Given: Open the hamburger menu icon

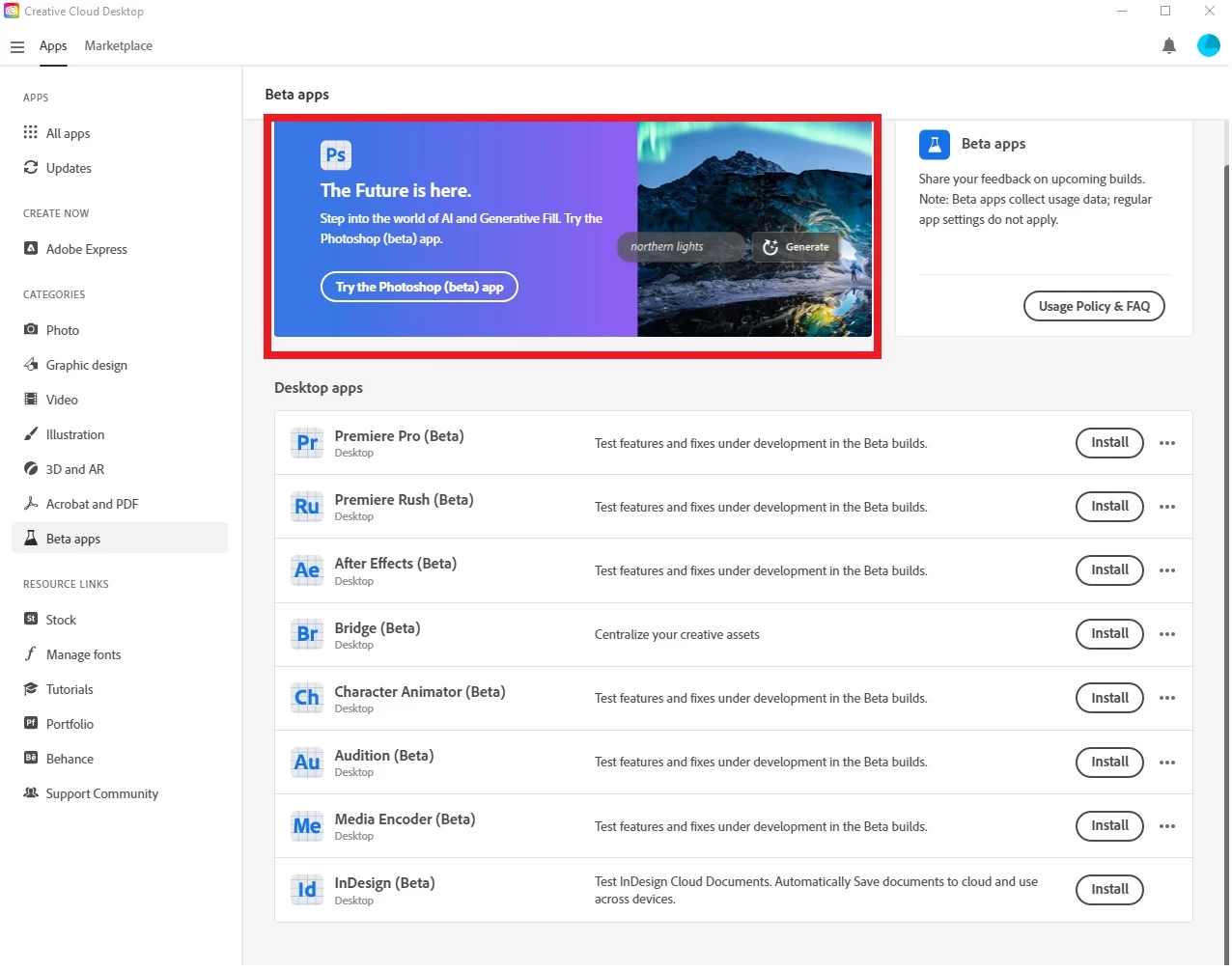Looking at the screenshot, I should coord(17,46).
